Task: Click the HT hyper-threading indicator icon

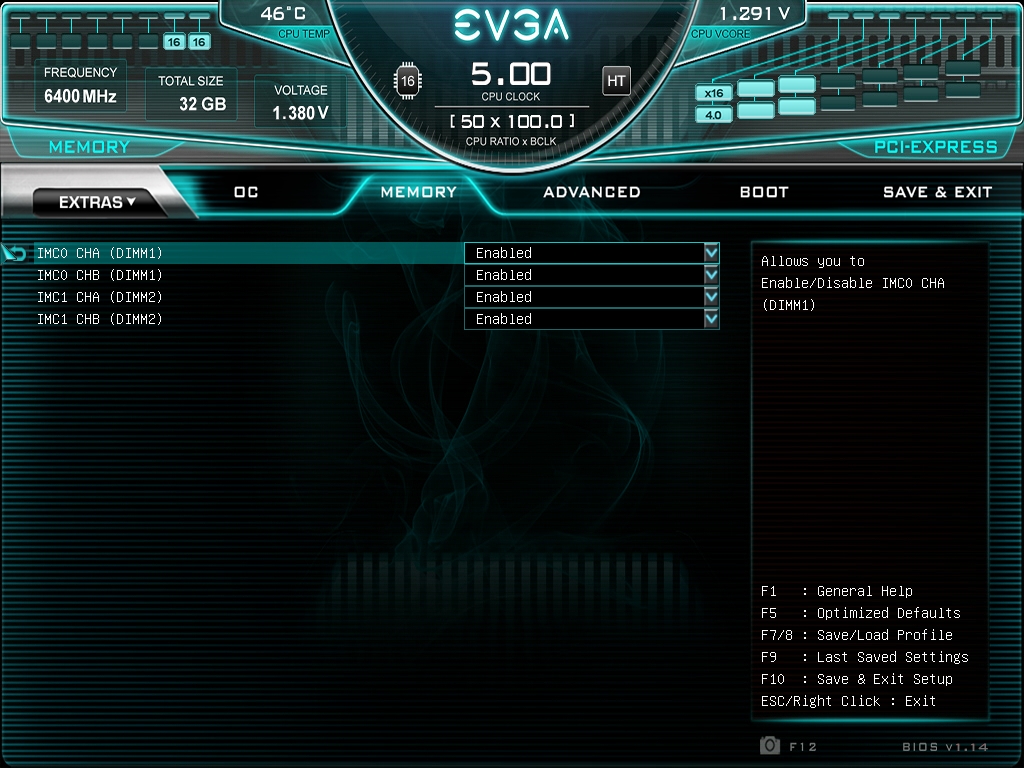Action: pyautogui.click(x=616, y=81)
